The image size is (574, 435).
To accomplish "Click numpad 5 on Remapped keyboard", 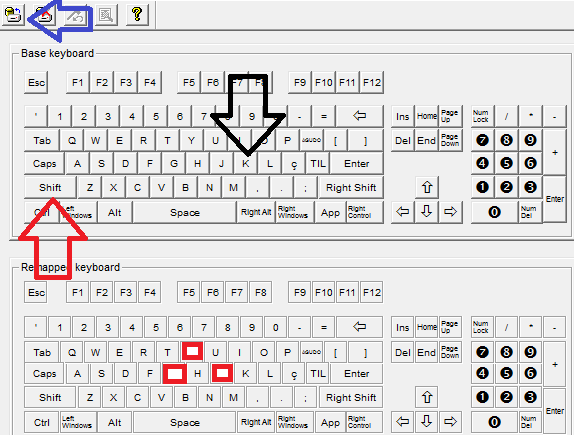I will click(506, 373).
